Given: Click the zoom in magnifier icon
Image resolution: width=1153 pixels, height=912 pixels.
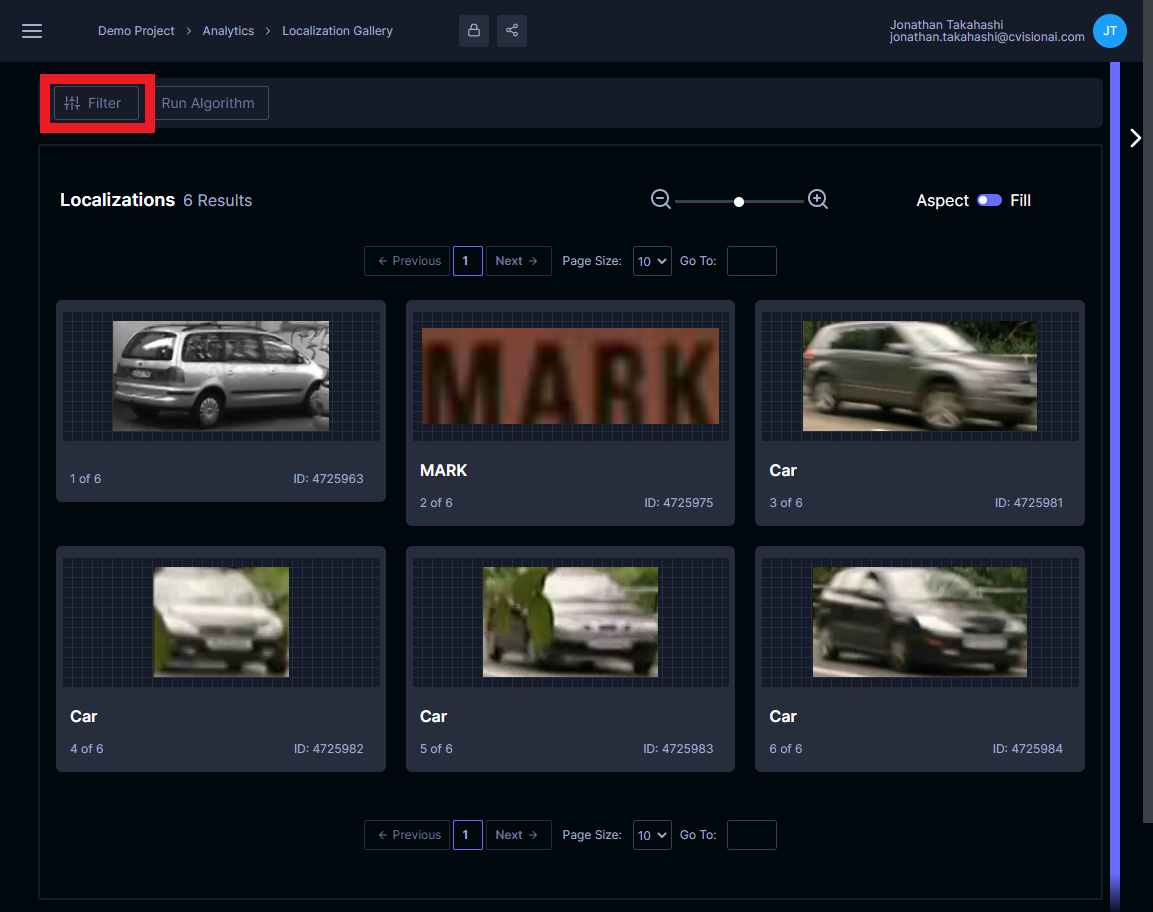Looking at the screenshot, I should pos(818,200).
